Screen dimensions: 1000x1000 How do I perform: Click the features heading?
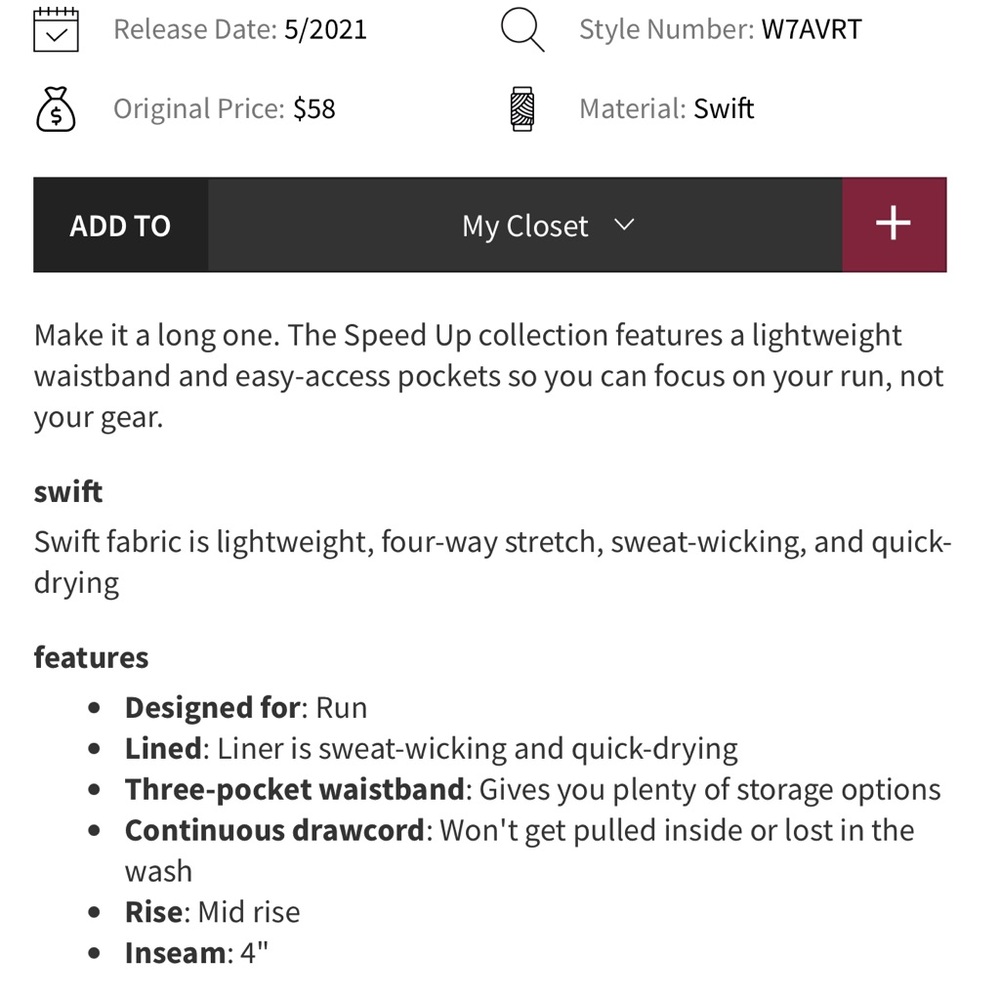(x=91, y=658)
